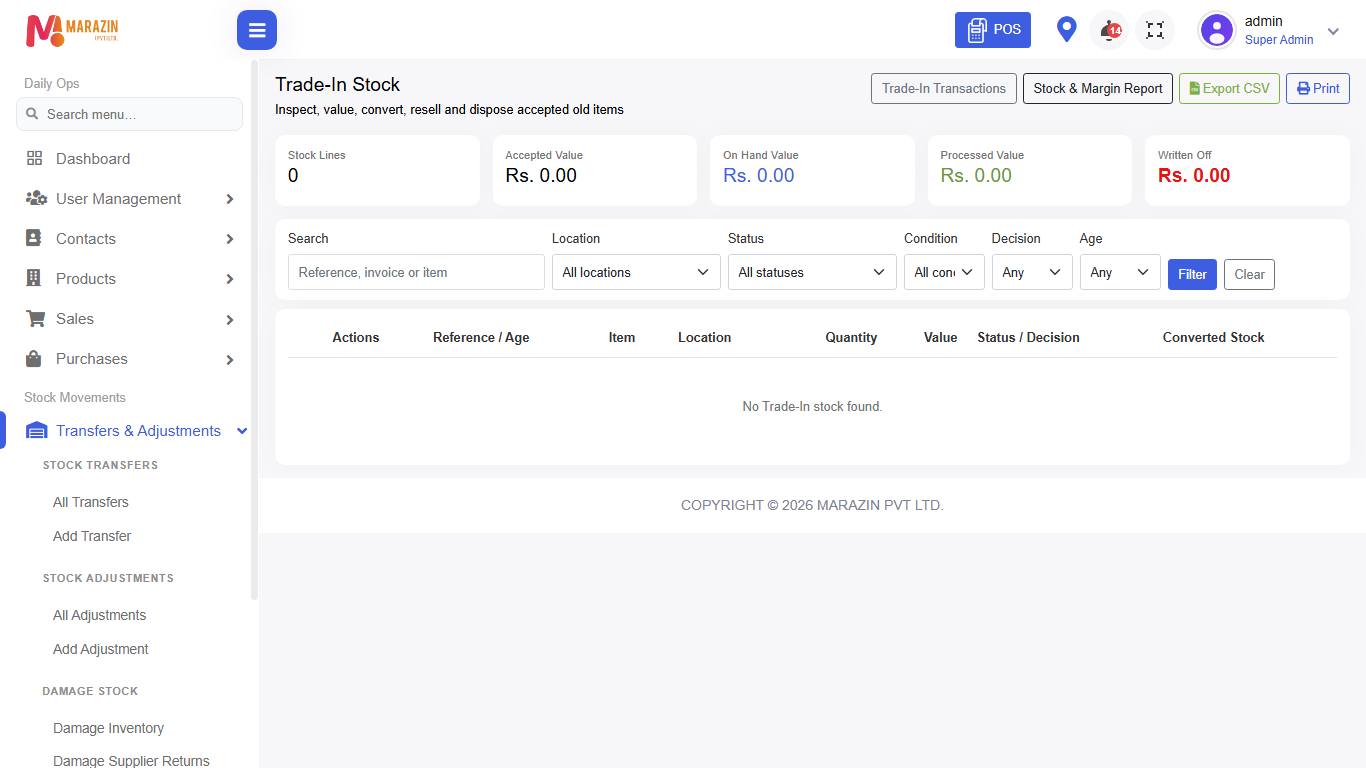
Task: Open the POS register button
Action: [993, 30]
